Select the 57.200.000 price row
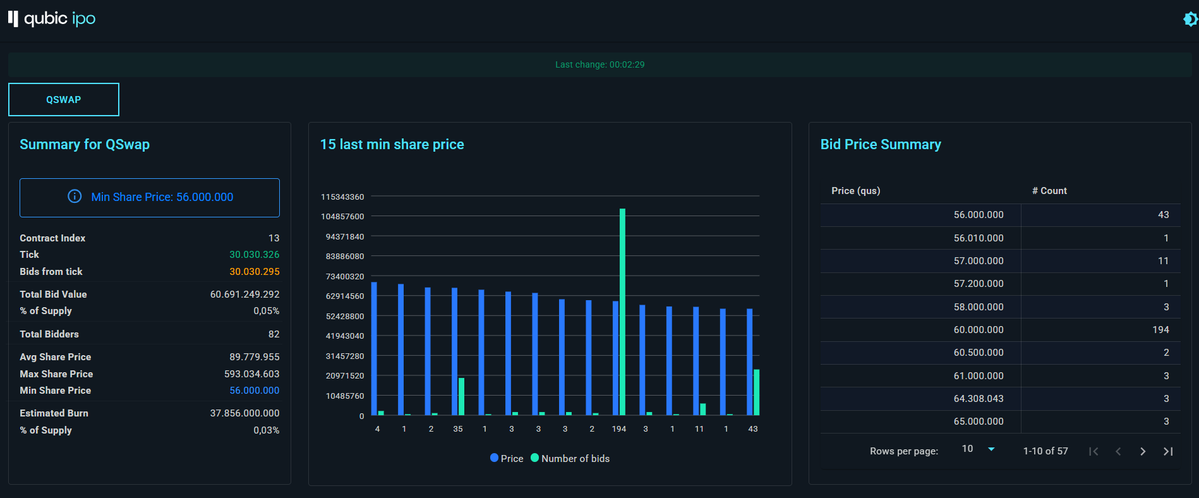Screen dimensions: 1199x498 coord(999,284)
